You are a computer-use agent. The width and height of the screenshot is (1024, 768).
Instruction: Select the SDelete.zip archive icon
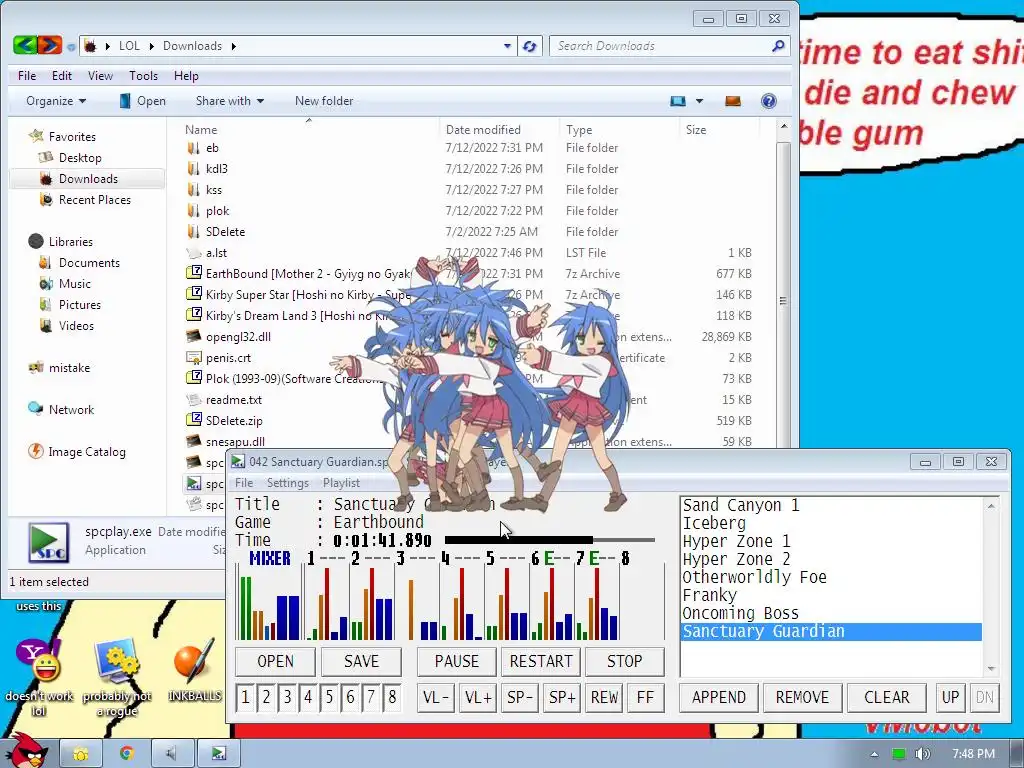click(x=193, y=421)
